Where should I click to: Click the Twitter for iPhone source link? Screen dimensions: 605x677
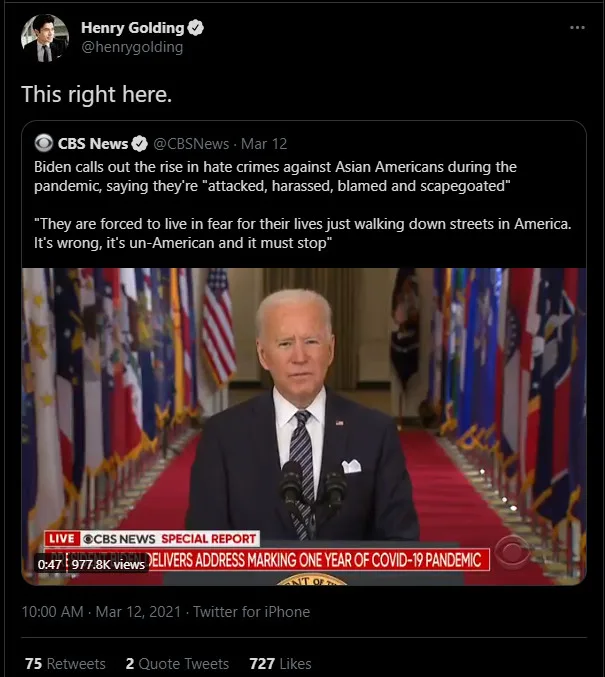click(x=251, y=611)
